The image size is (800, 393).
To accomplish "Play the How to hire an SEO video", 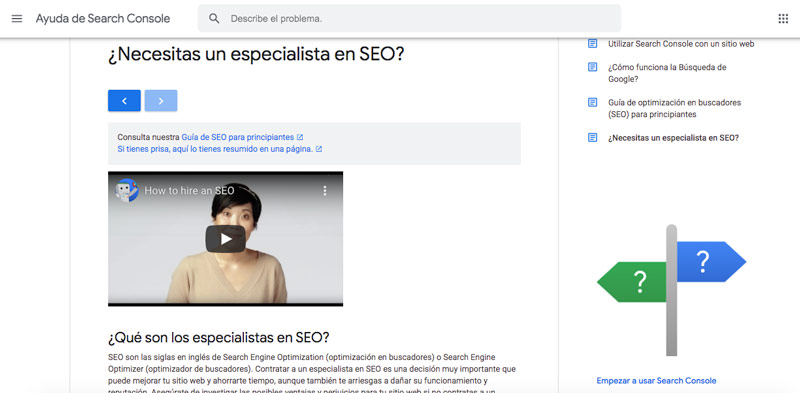I will [226, 239].
